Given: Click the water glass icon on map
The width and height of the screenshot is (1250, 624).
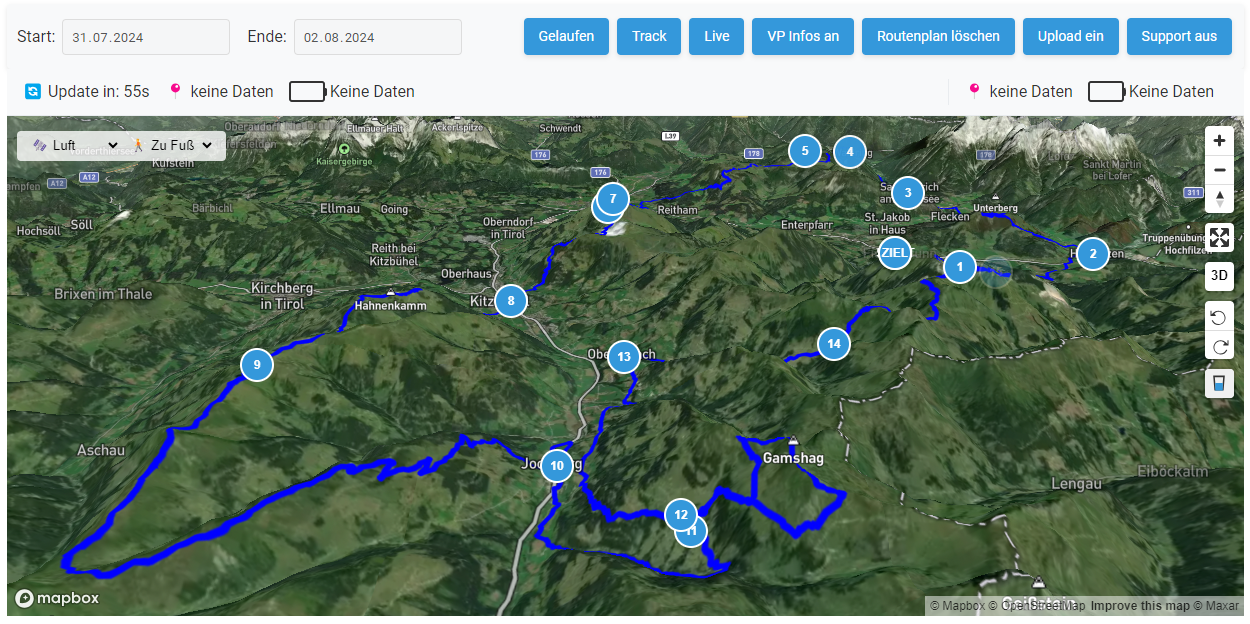Looking at the screenshot, I should 1219,383.
